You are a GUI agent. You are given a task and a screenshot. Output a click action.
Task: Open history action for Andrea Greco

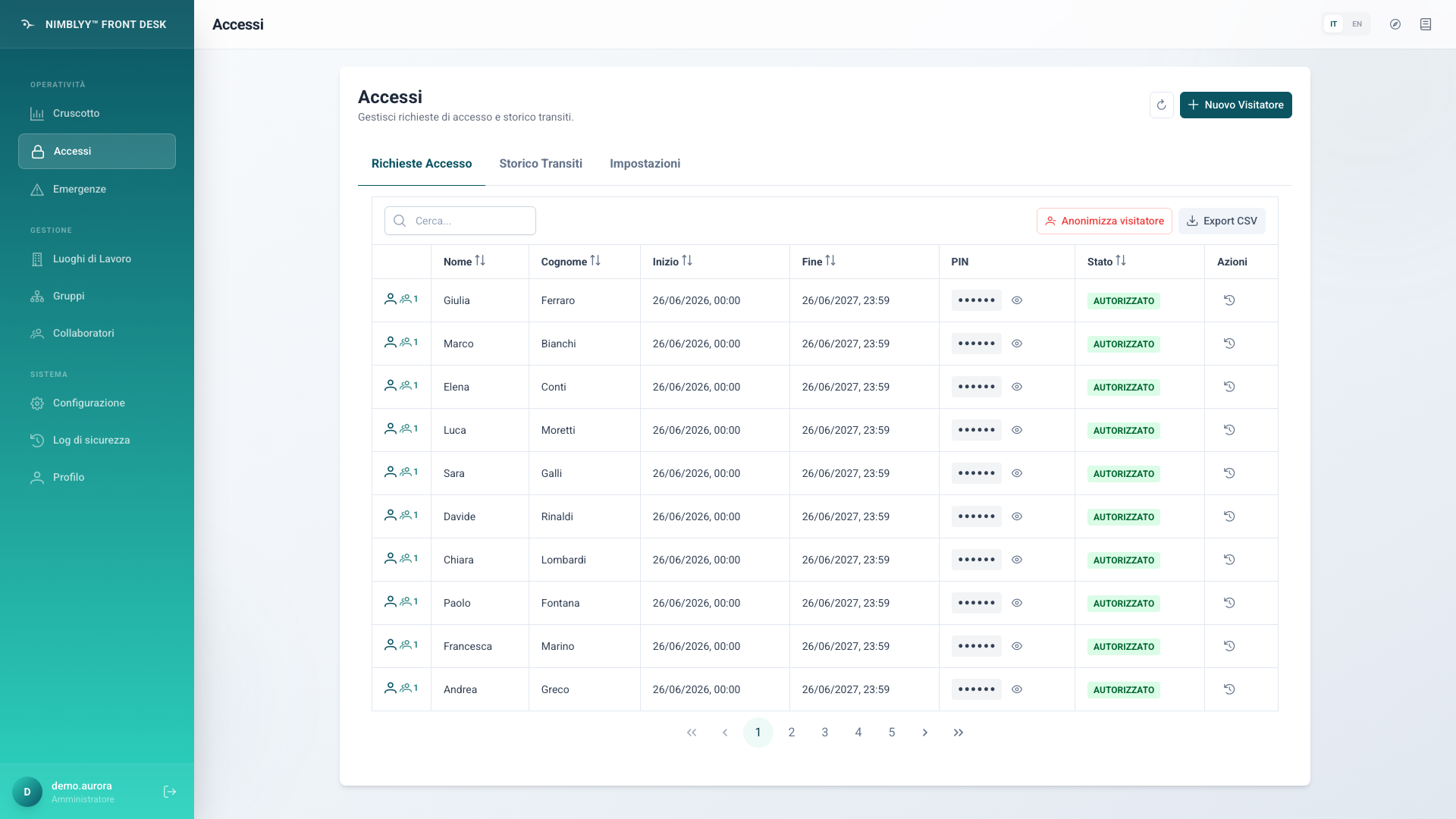click(x=1229, y=689)
